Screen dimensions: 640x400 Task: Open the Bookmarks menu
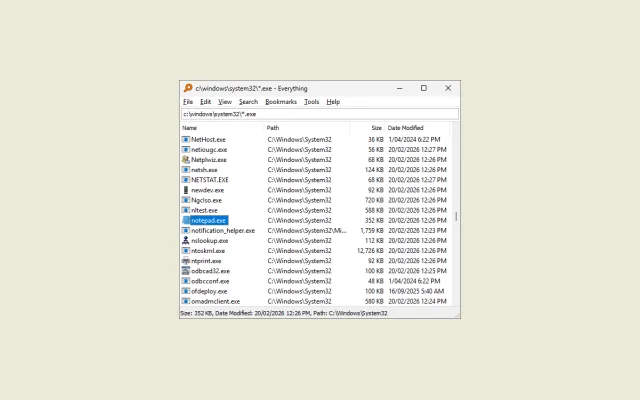[x=281, y=102]
